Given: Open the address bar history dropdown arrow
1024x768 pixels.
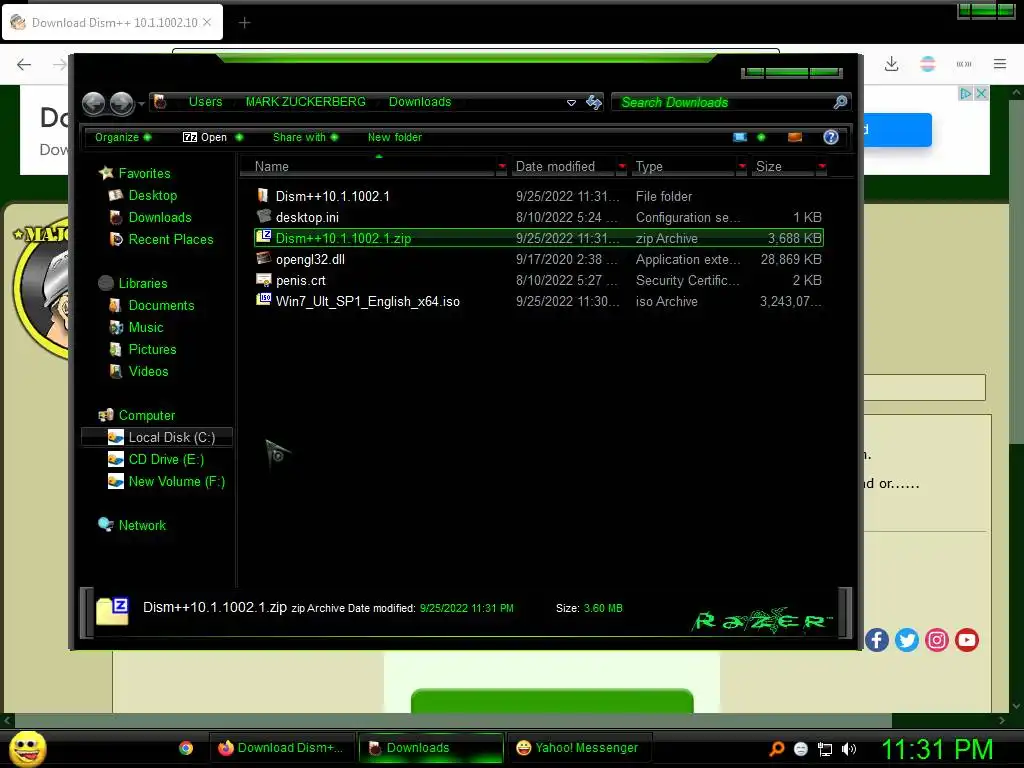Looking at the screenshot, I should point(571,103).
